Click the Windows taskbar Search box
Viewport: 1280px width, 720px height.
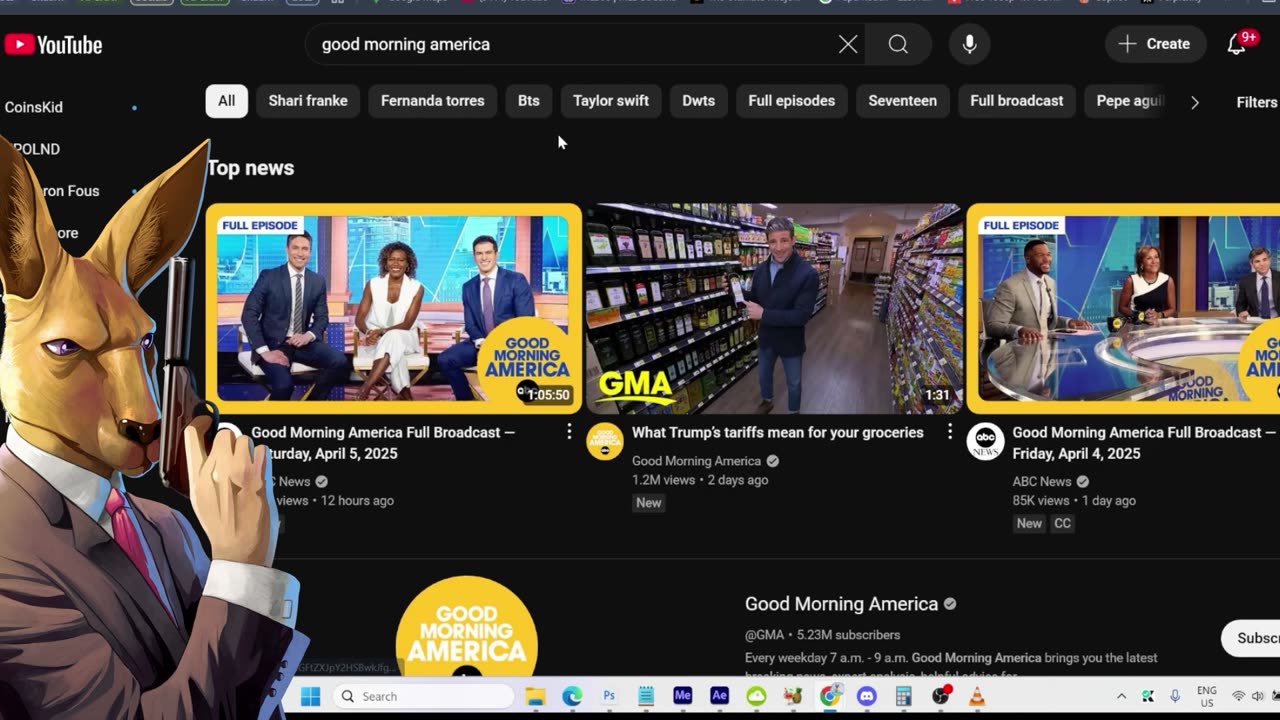[423, 696]
